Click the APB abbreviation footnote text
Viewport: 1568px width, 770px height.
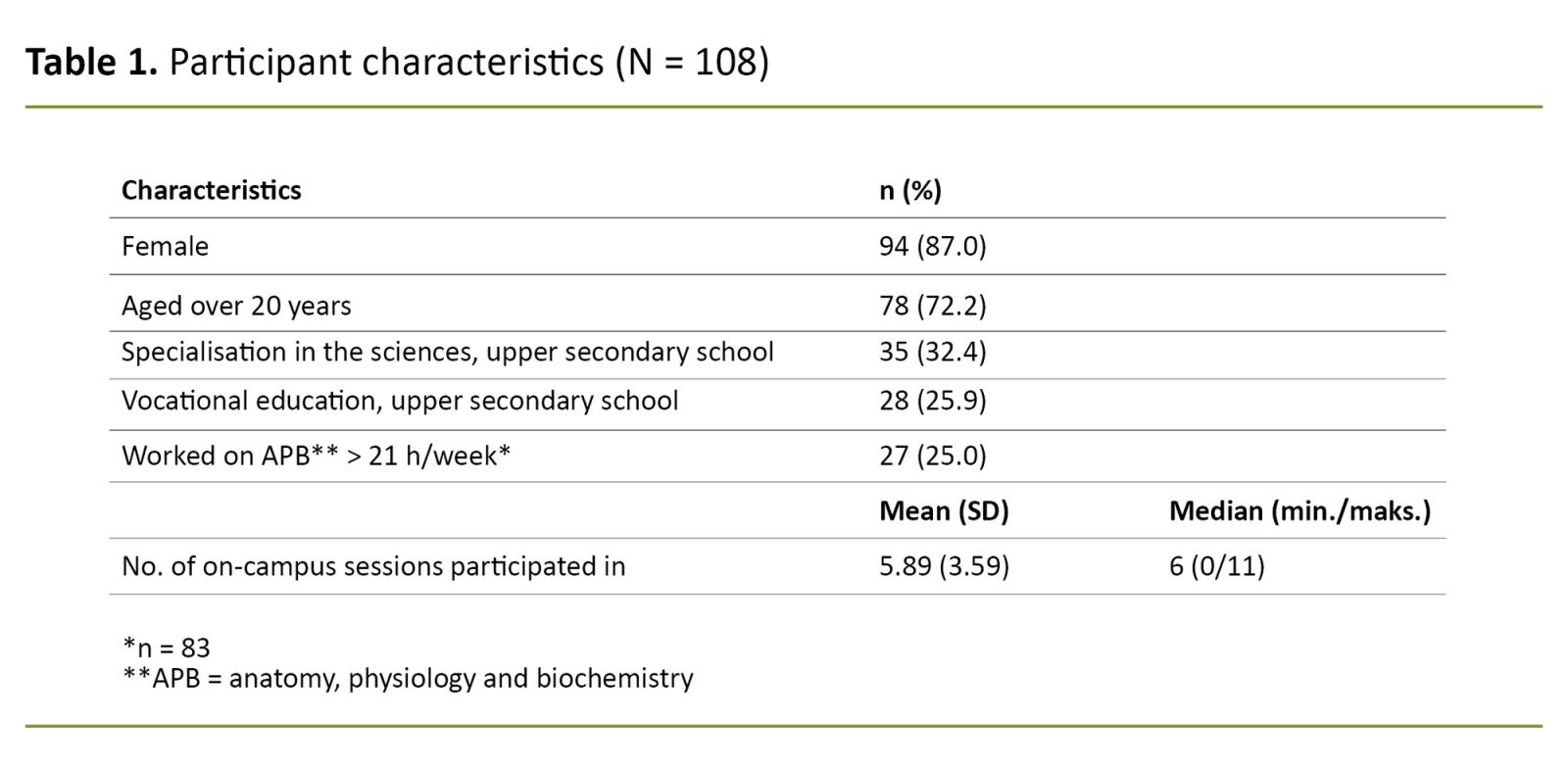pyautogui.click(x=408, y=678)
